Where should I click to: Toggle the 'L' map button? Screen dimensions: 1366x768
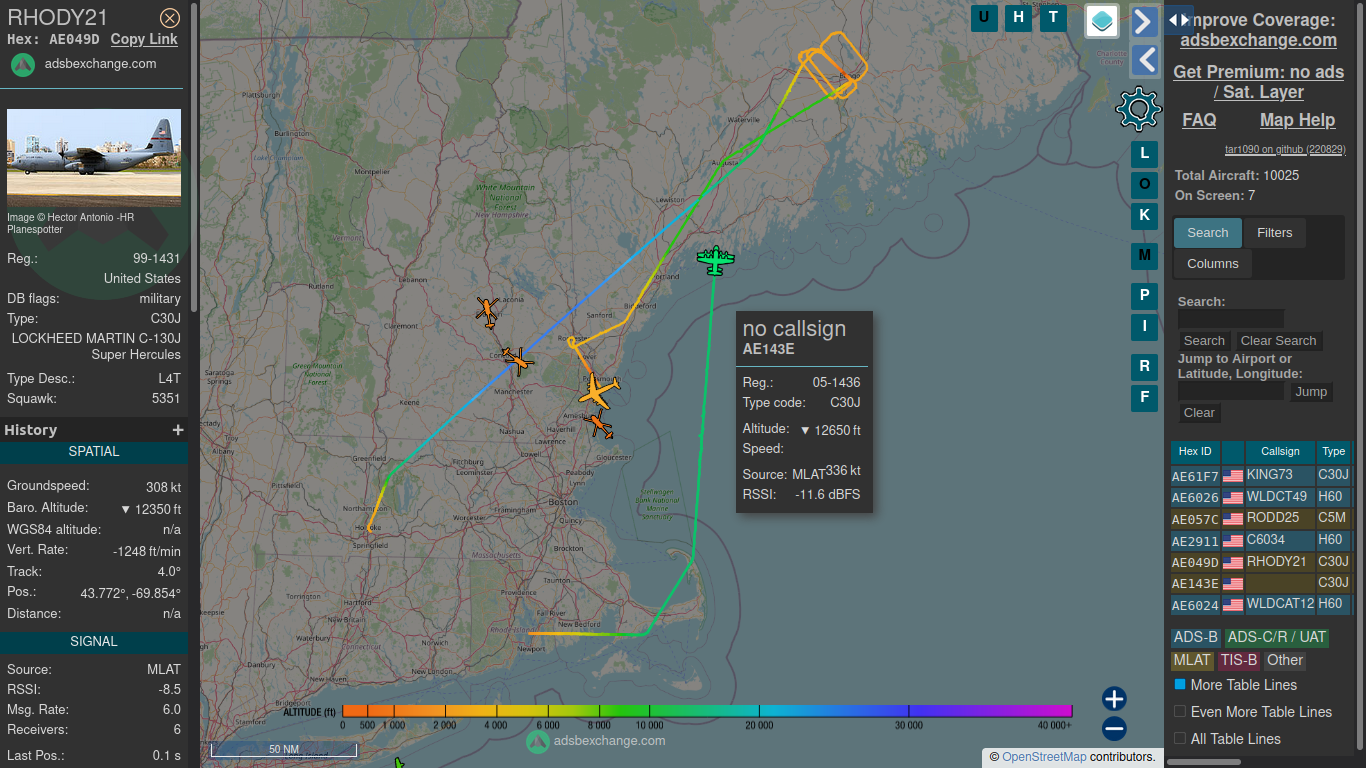[1145, 154]
